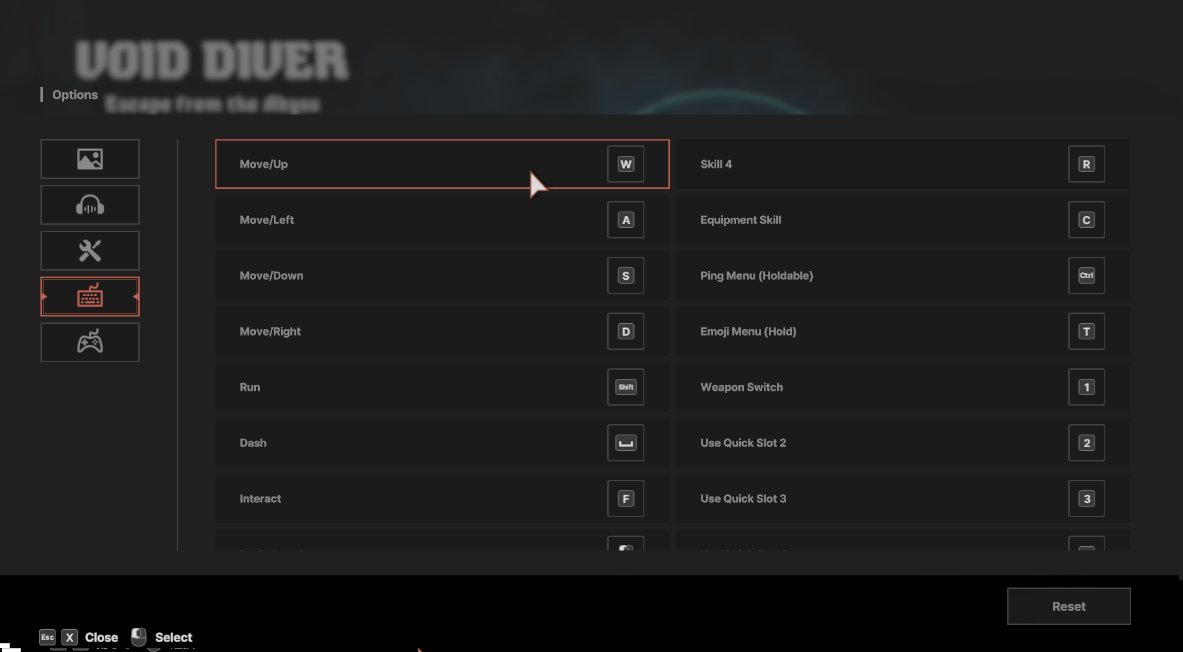Viewport: 1183px width, 652px height.
Task: Rebind the R key for Skill 4
Action: 1086,165
